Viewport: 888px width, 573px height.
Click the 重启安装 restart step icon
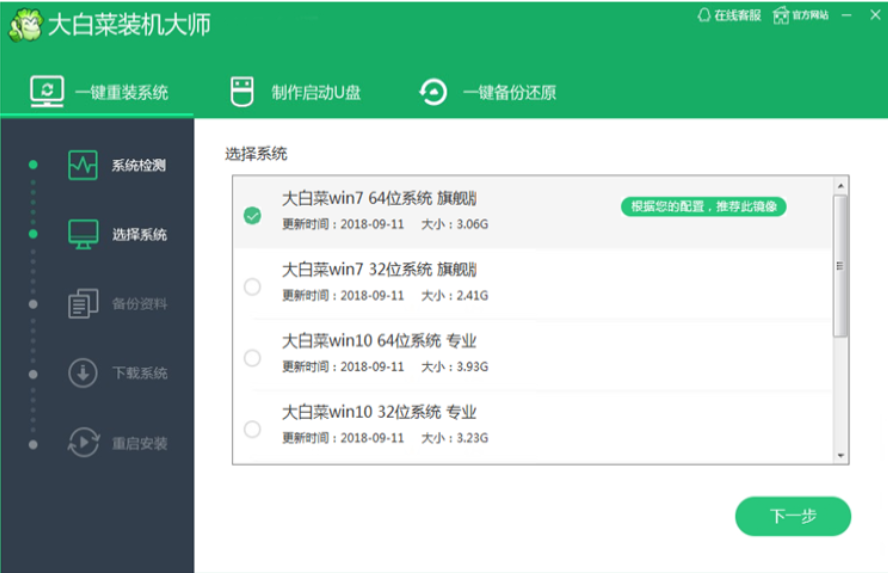(x=83, y=442)
